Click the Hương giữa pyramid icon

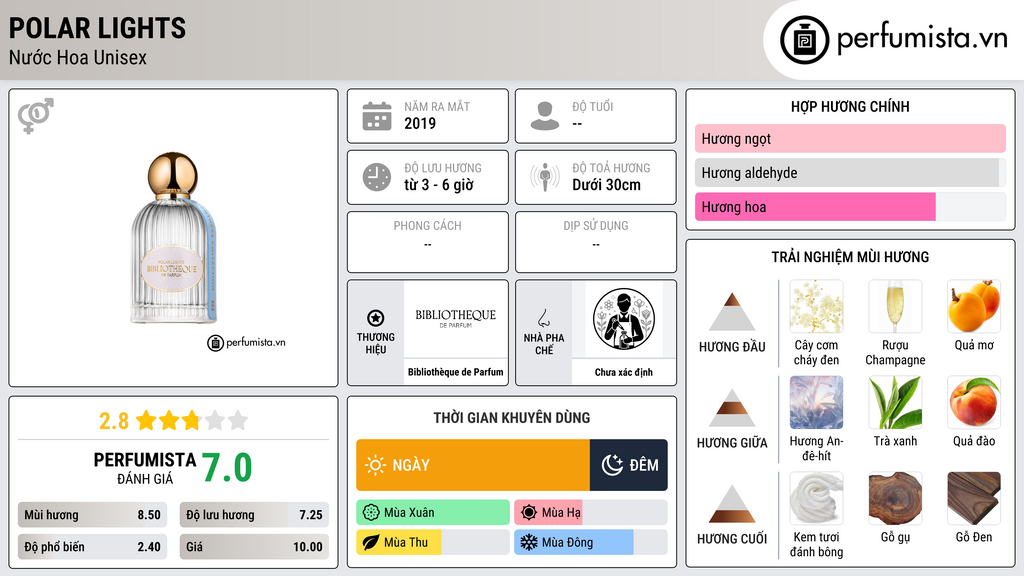click(x=732, y=408)
